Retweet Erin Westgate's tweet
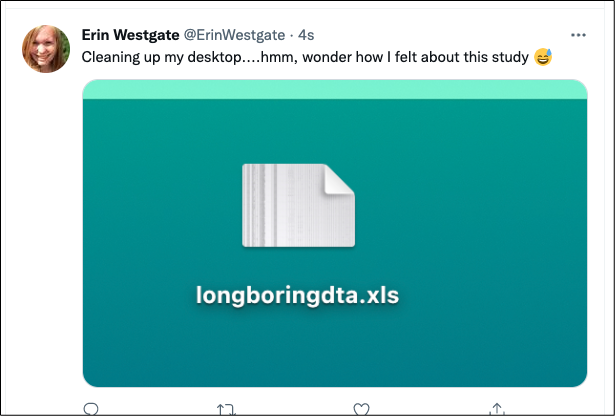The height and width of the screenshot is (416, 615). pyautogui.click(x=226, y=408)
